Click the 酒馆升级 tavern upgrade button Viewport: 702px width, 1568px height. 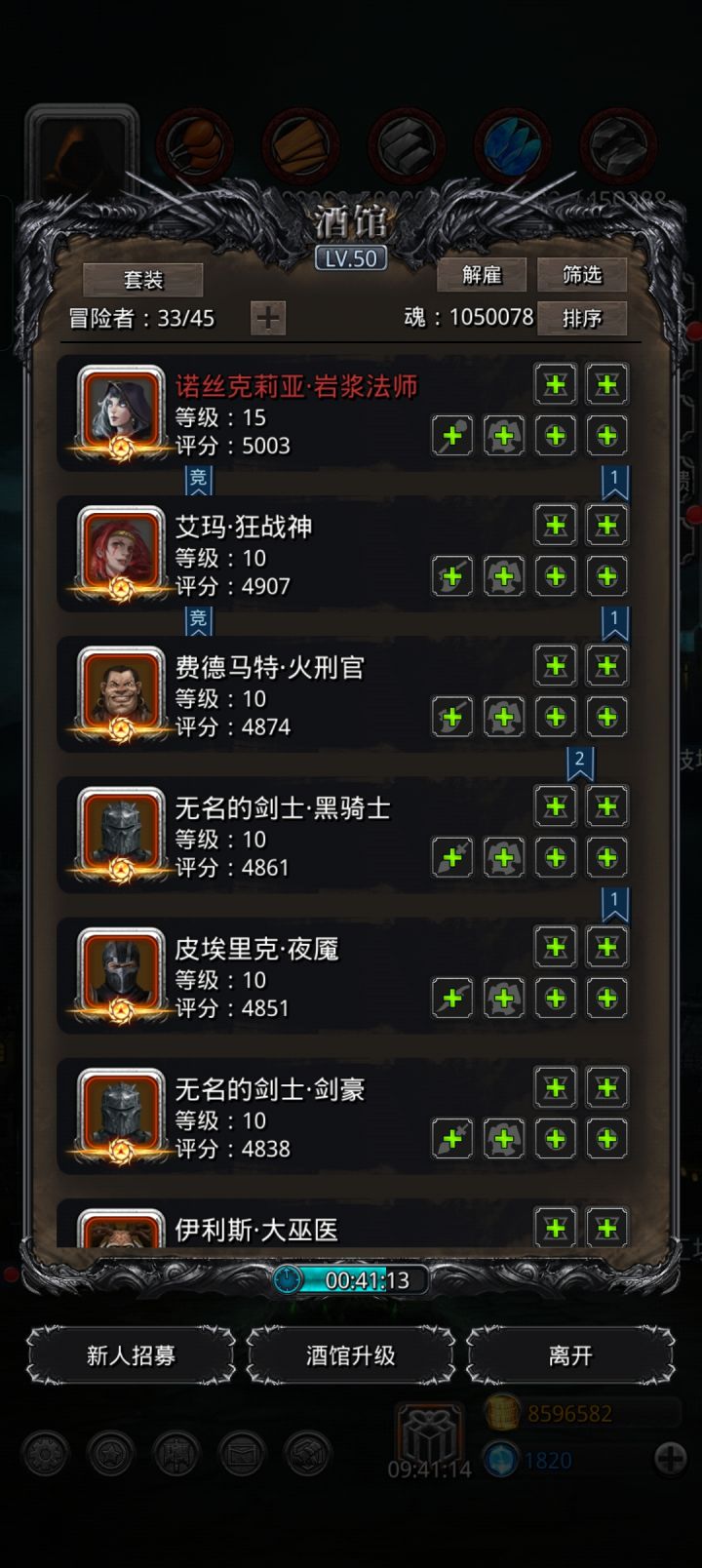(351, 1355)
